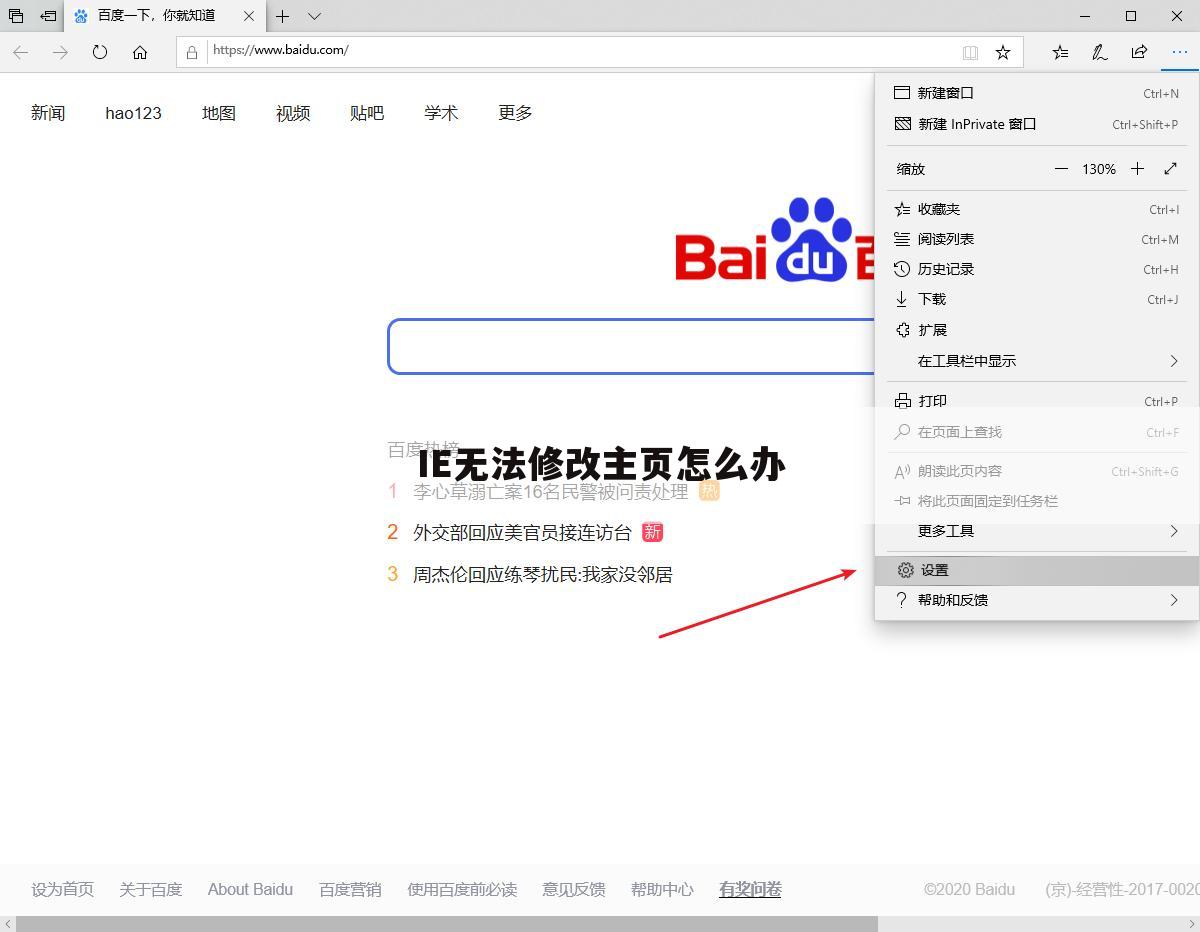Choose 在页面上查找 in the menu
Screen dimensions: 1200x932
pos(1037,432)
